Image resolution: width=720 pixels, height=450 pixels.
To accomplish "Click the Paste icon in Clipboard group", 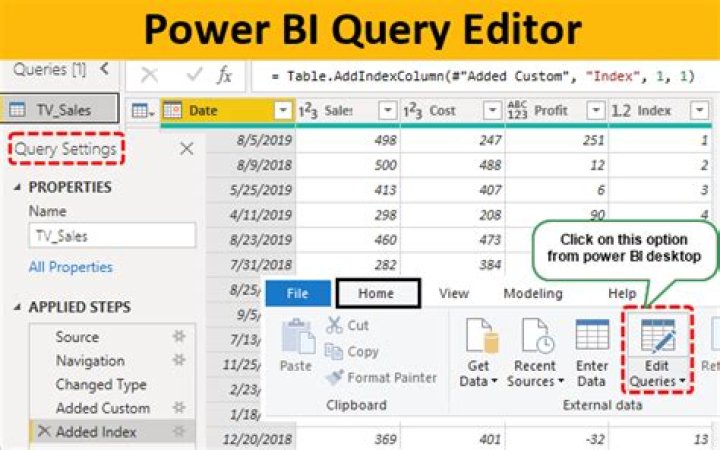I will click(x=296, y=340).
